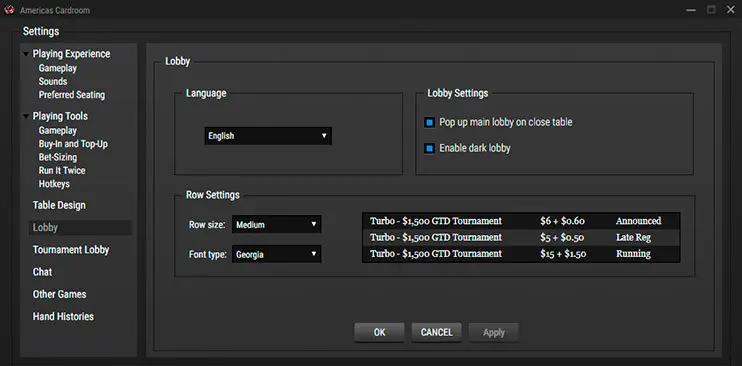The height and width of the screenshot is (366, 742).
Task: Collapse the Playing Experience tree section
Action: pos(26,54)
